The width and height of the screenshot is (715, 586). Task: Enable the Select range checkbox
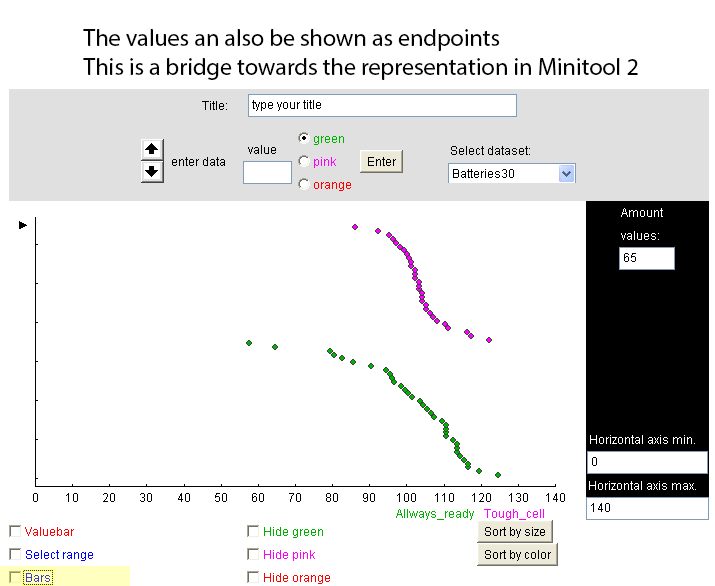[x=15, y=554]
